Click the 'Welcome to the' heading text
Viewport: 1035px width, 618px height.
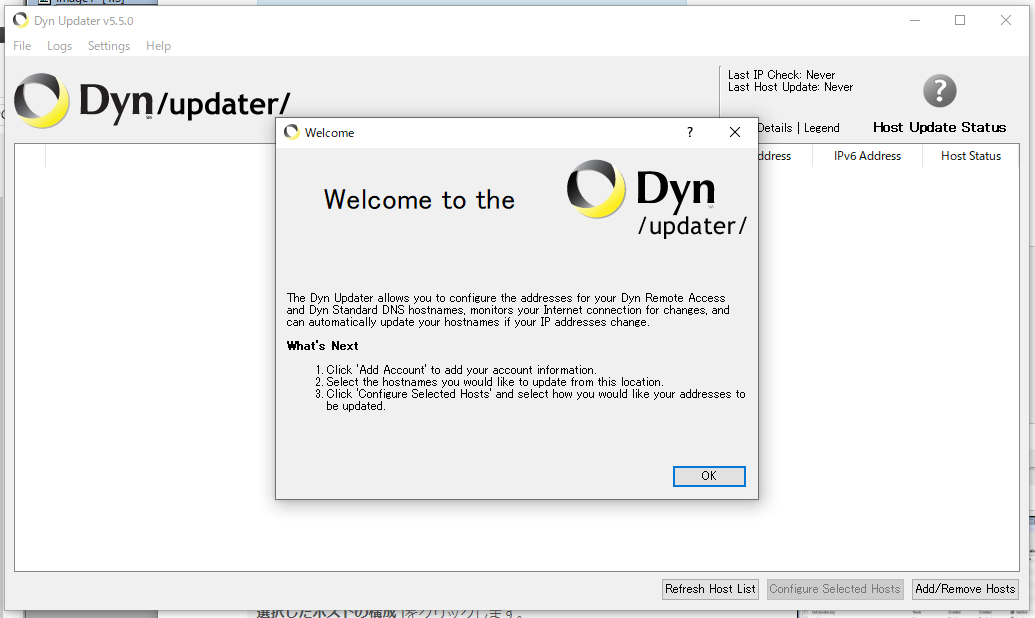419,200
